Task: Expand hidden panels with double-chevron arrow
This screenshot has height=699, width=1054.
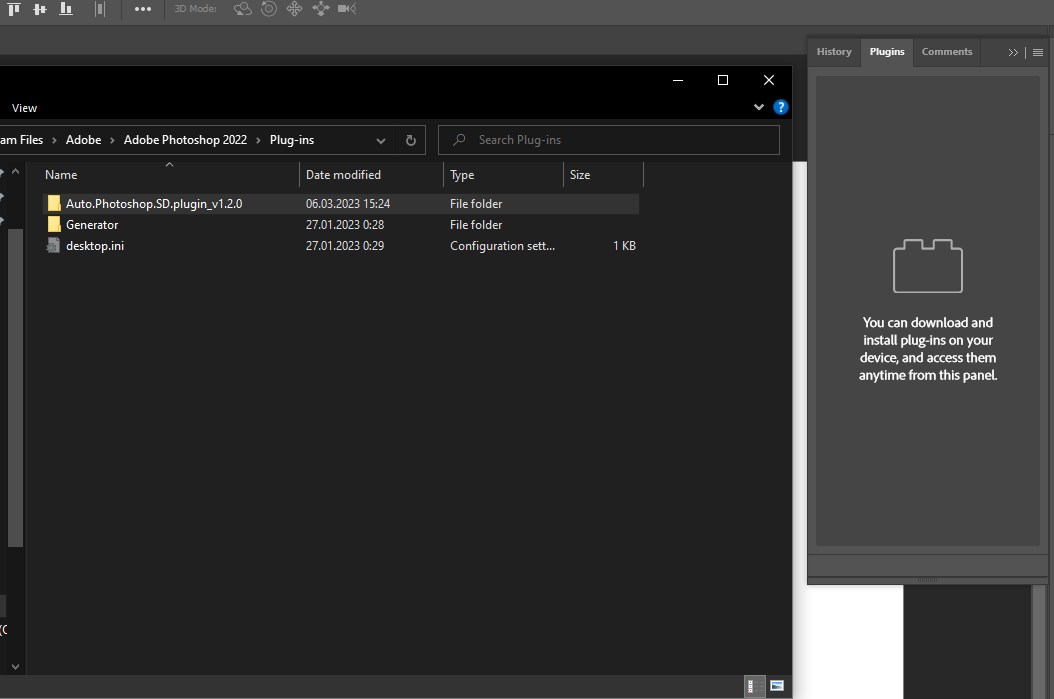Action: click(1013, 52)
